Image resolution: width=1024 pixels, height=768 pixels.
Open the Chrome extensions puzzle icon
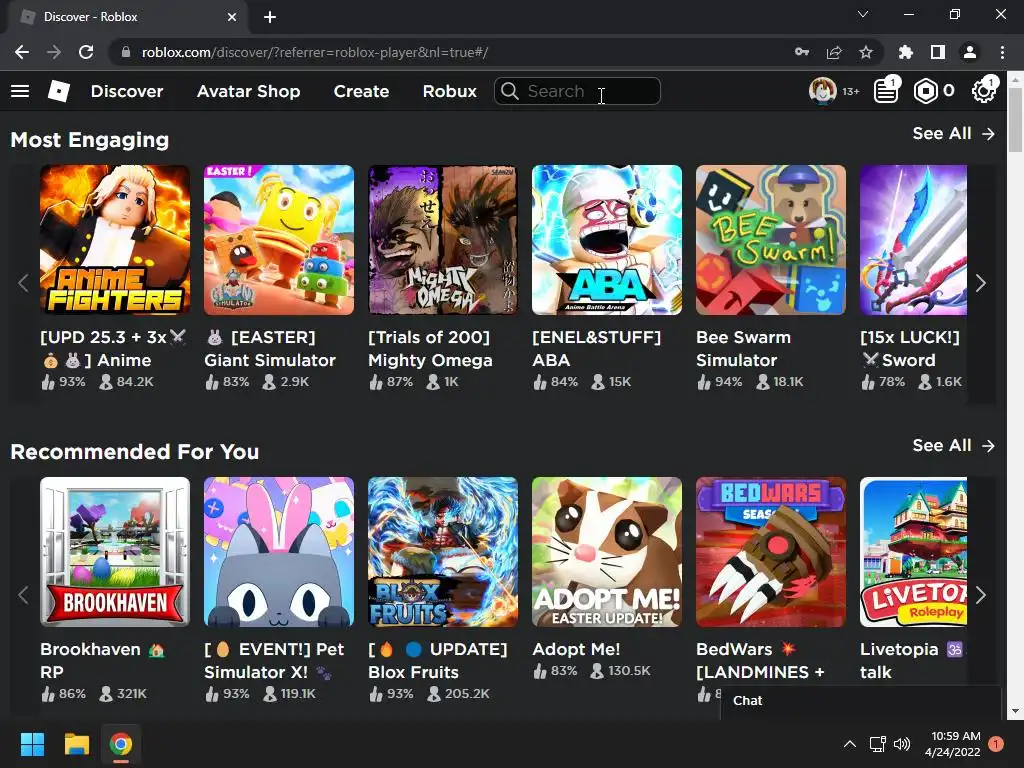tap(905, 52)
